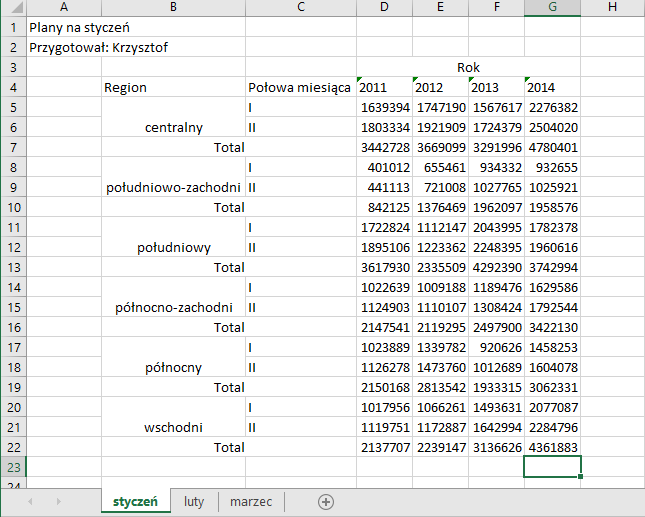The height and width of the screenshot is (517, 645).
Task: Switch to the luty sheet tab
Action: (x=193, y=501)
